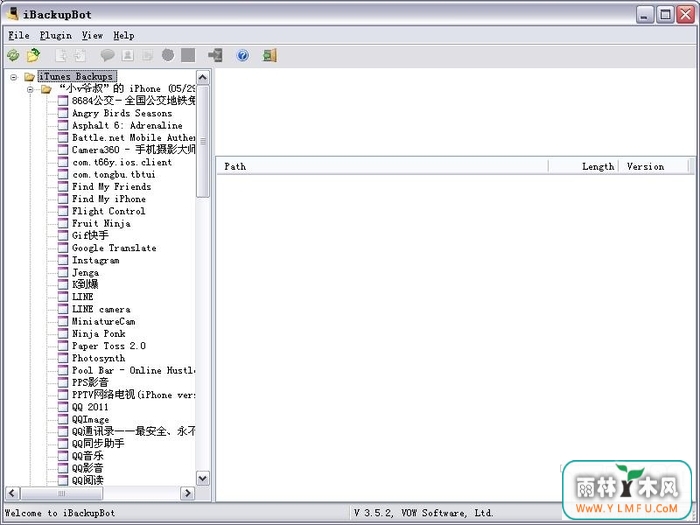Image resolution: width=700 pixels, height=525 pixels.
Task: Click the open backup folder toolbar icon
Action: point(33,55)
